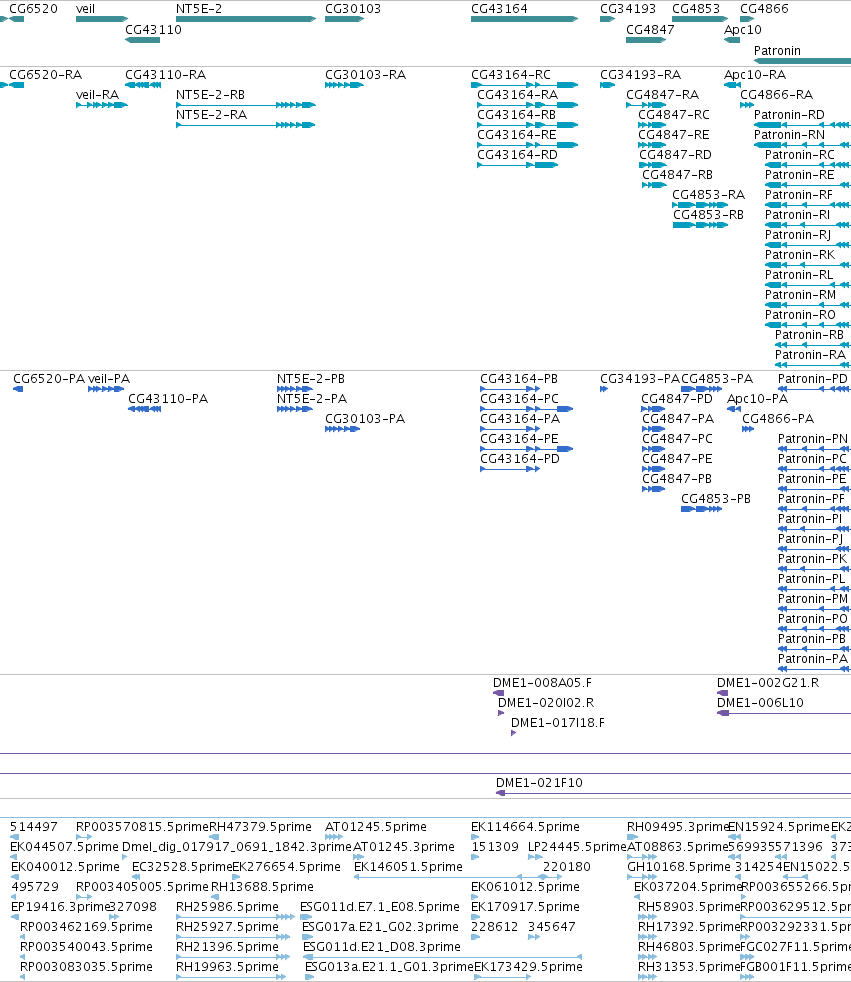
Task: Select transcript CG4847-RB label
Action: [x=678, y=175]
